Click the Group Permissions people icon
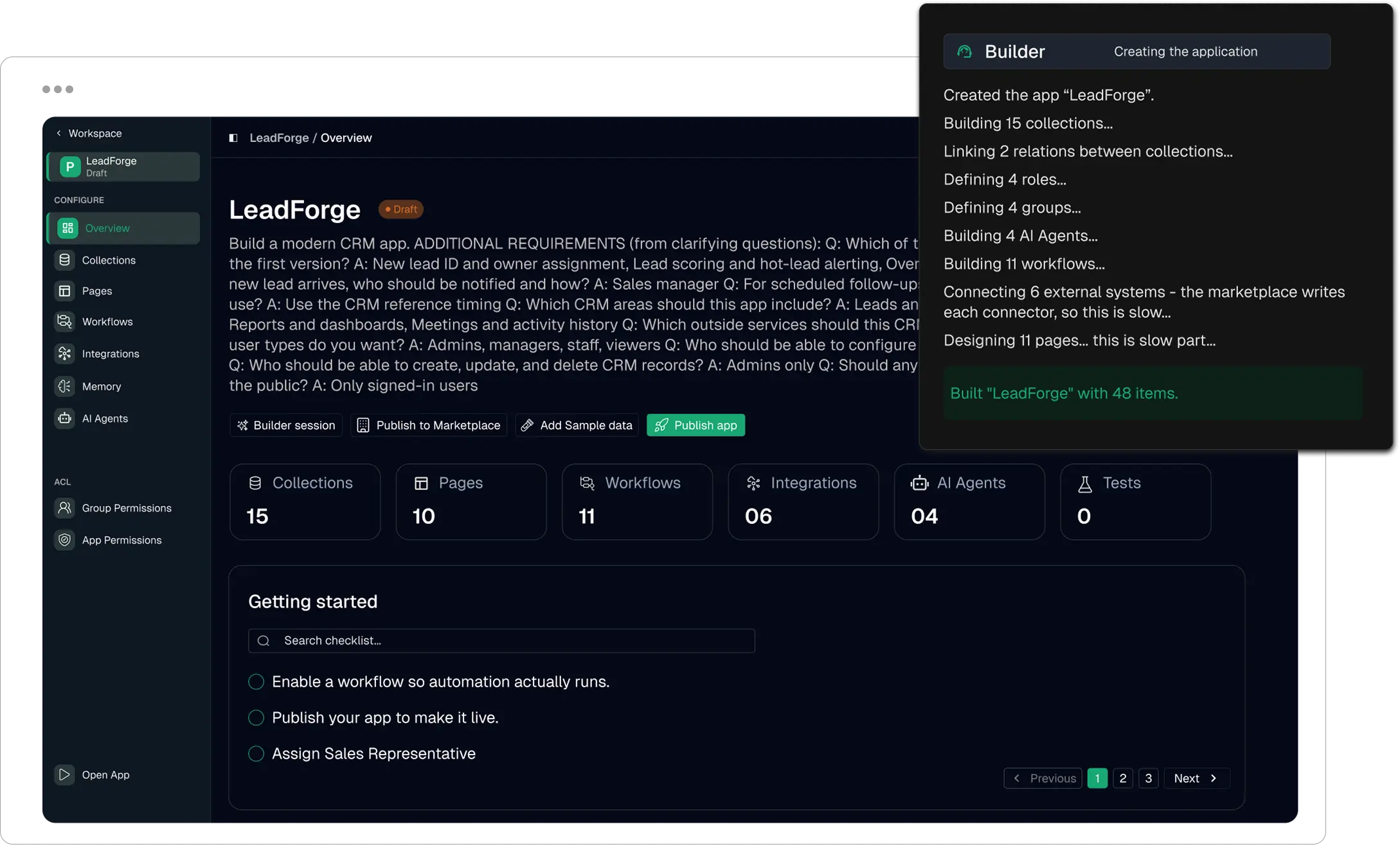Image resolution: width=1400 pixels, height=849 pixels. pos(64,508)
